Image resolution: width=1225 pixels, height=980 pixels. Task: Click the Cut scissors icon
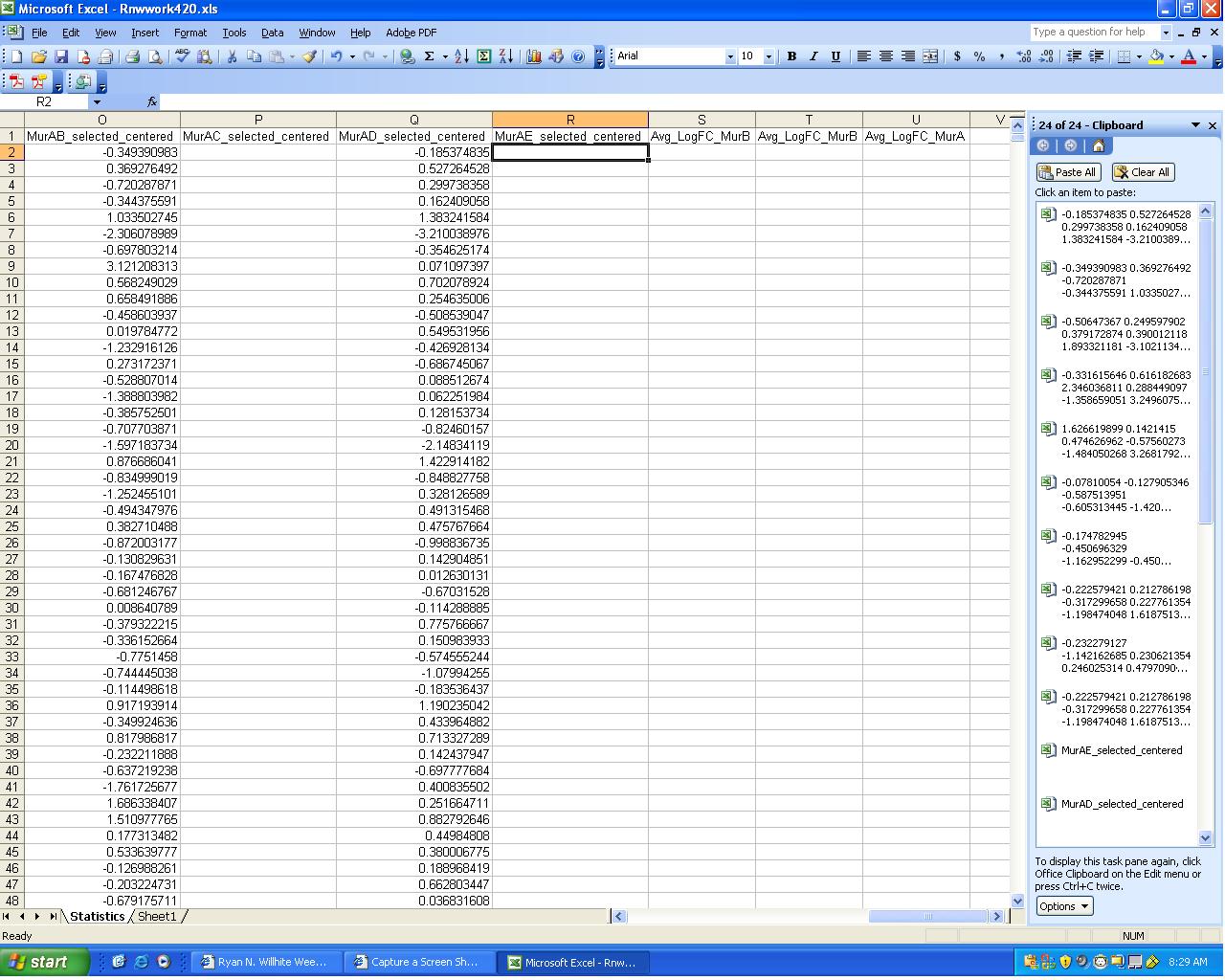coord(231,56)
